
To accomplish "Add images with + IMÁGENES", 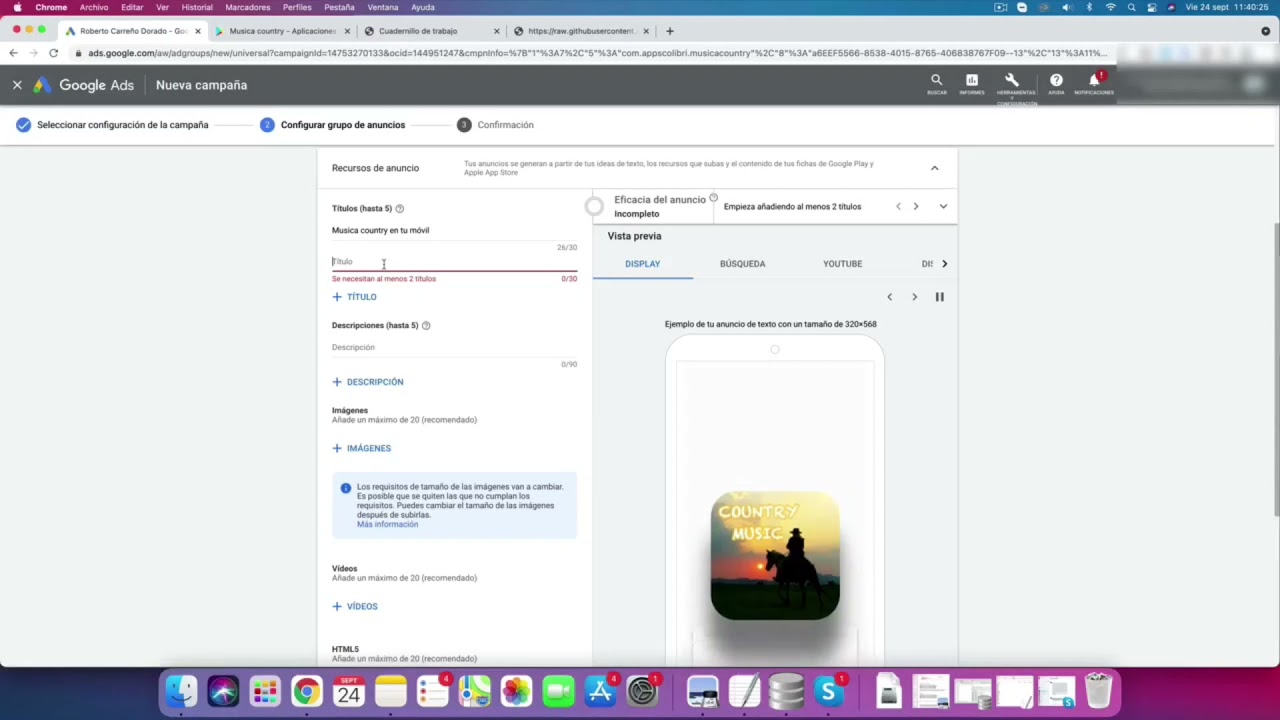I will tap(361, 448).
